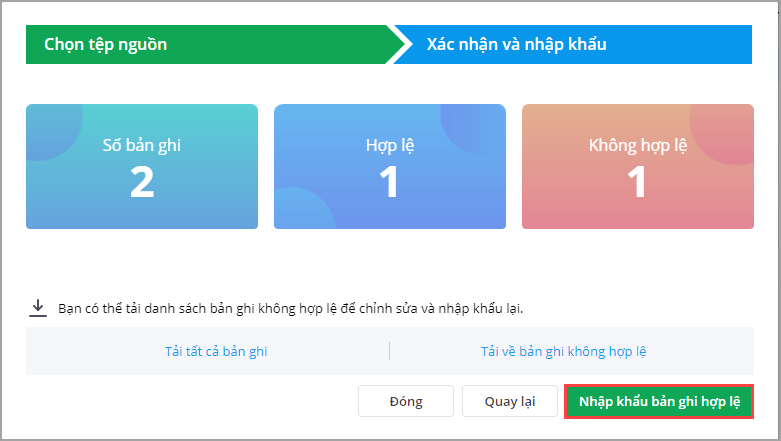Screen dimensions: 781x441
Task: Click the count 1 under 'Hợp lệ'
Action: [x=390, y=181]
